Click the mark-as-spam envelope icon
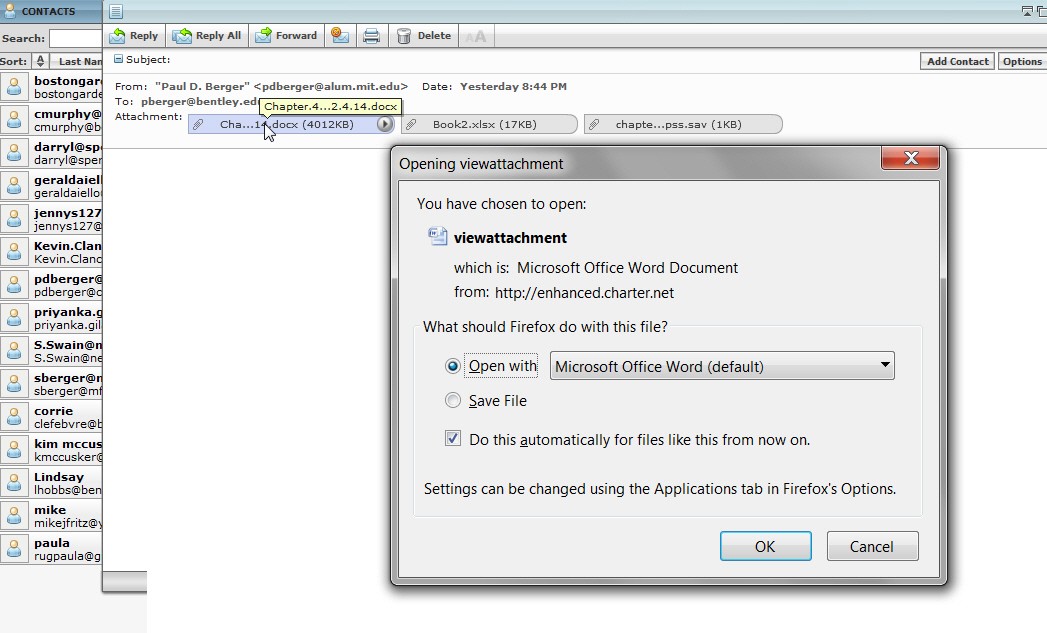The image size is (1047, 633). [x=340, y=36]
